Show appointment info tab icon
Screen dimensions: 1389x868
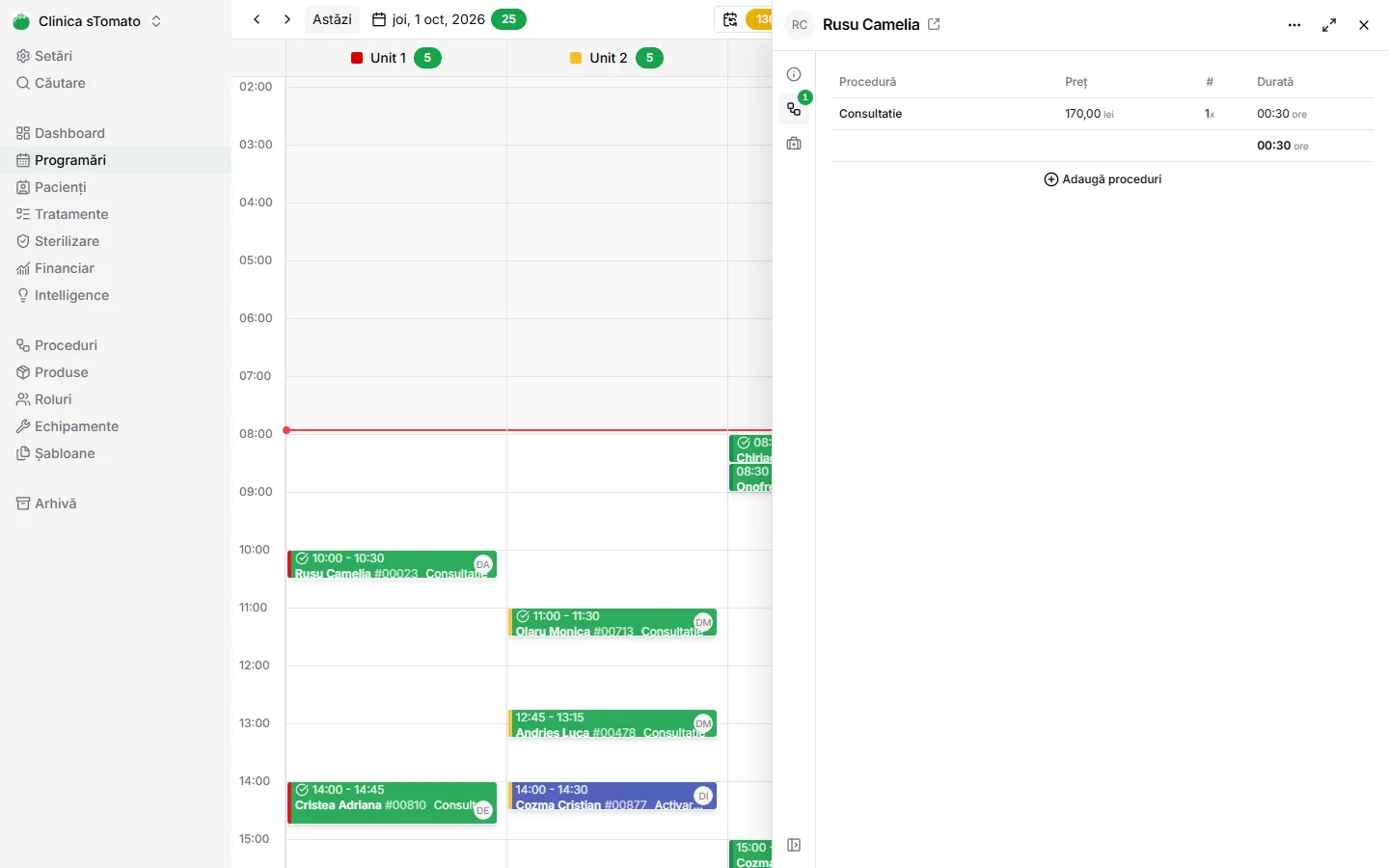794,74
